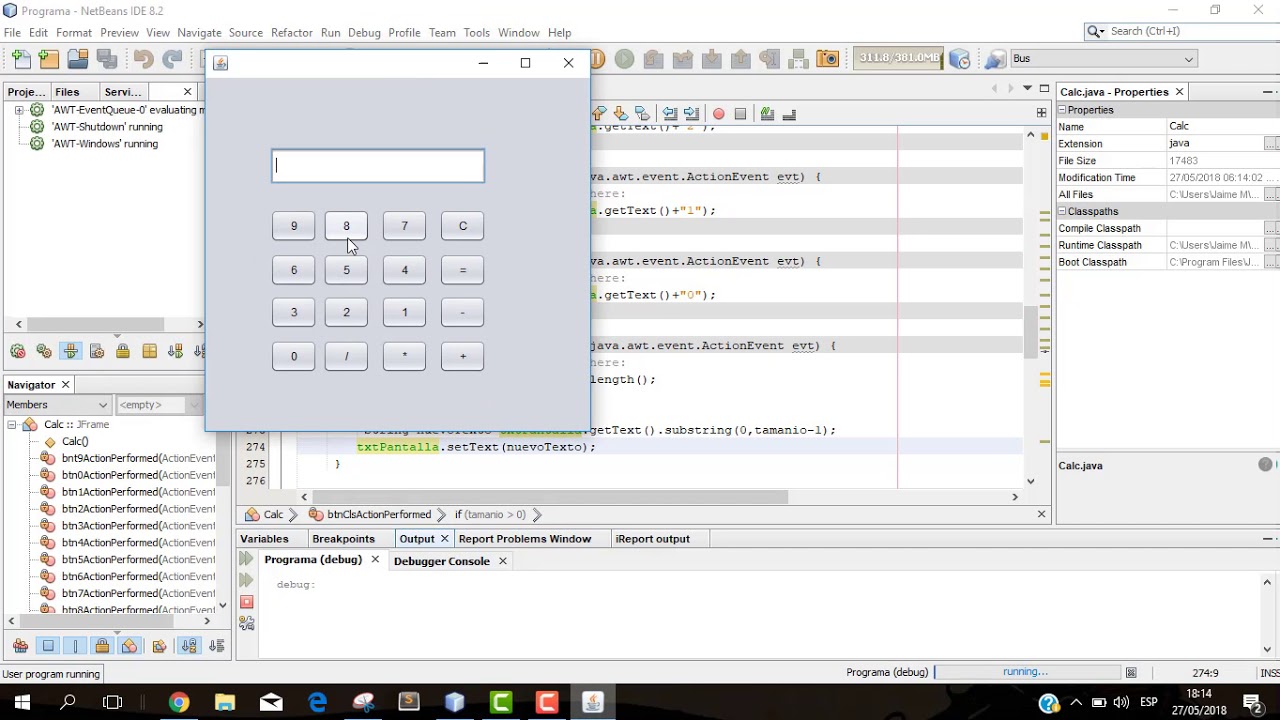Toggle fully qualified names filter in Navigator
This screenshot has height=720, width=1280.
[x=159, y=646]
